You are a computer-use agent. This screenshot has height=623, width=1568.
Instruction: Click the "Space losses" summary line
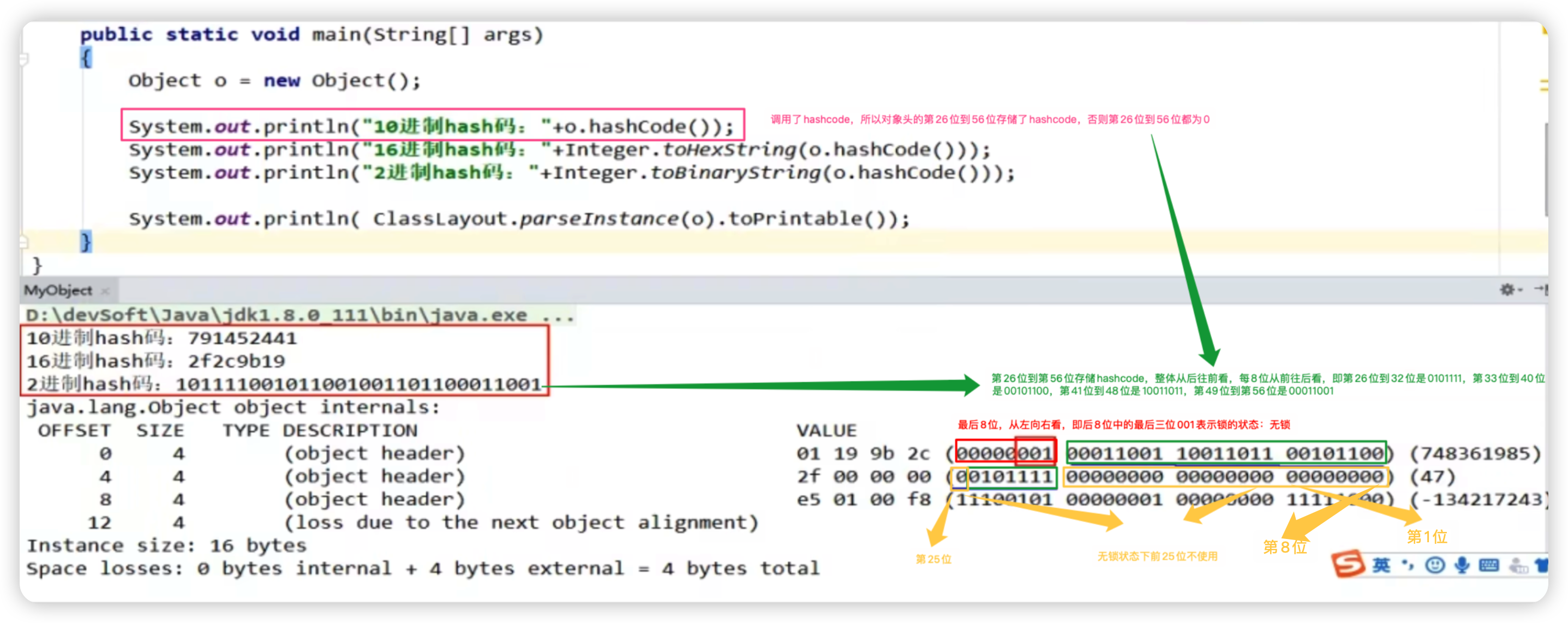click(x=422, y=568)
